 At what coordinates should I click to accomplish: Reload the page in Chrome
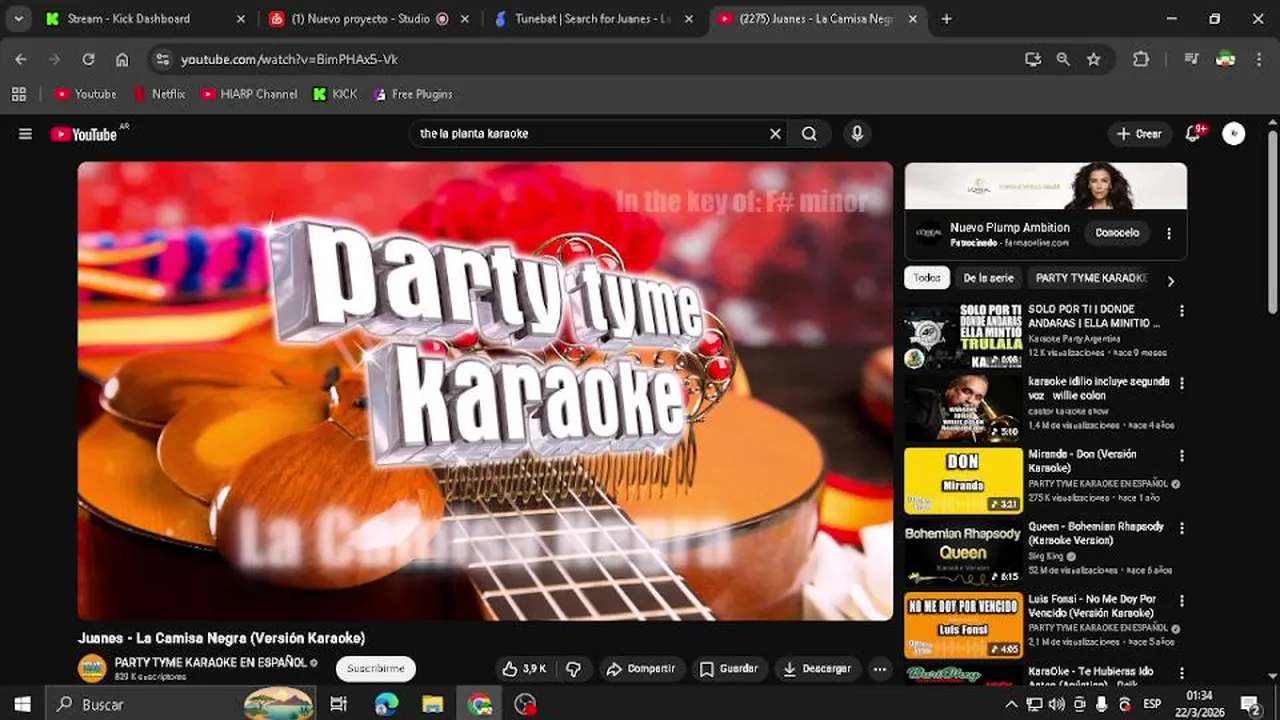88,60
